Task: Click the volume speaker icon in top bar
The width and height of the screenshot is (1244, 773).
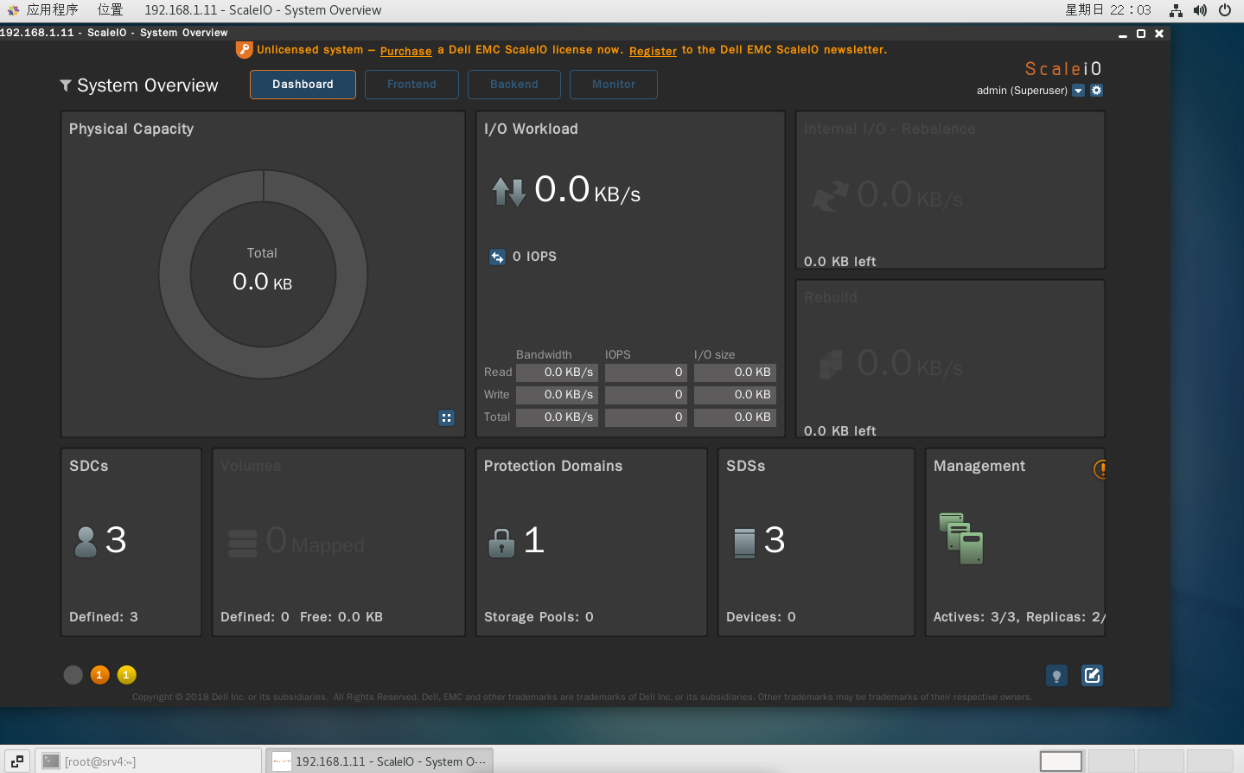Action: point(1200,10)
